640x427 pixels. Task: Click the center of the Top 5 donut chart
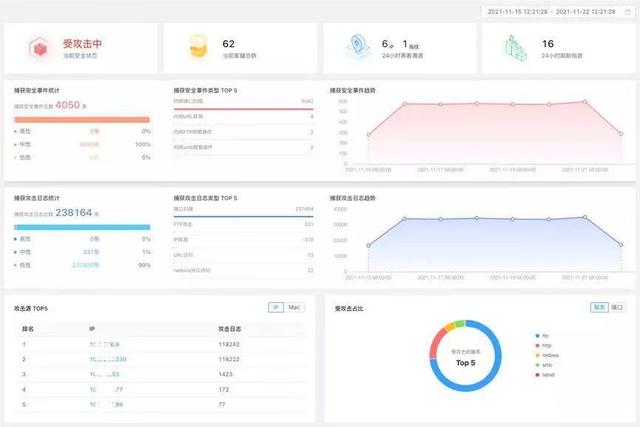pos(465,357)
